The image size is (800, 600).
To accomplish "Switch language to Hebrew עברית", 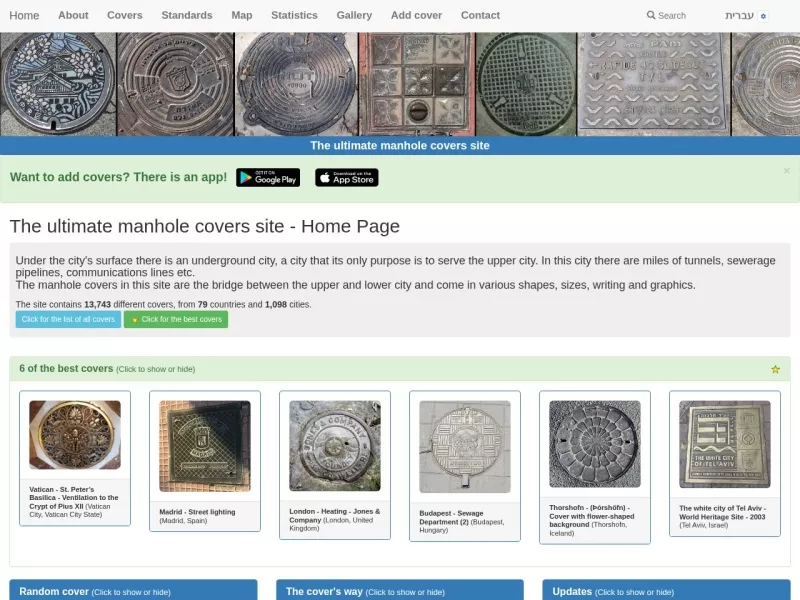I will (x=739, y=15).
